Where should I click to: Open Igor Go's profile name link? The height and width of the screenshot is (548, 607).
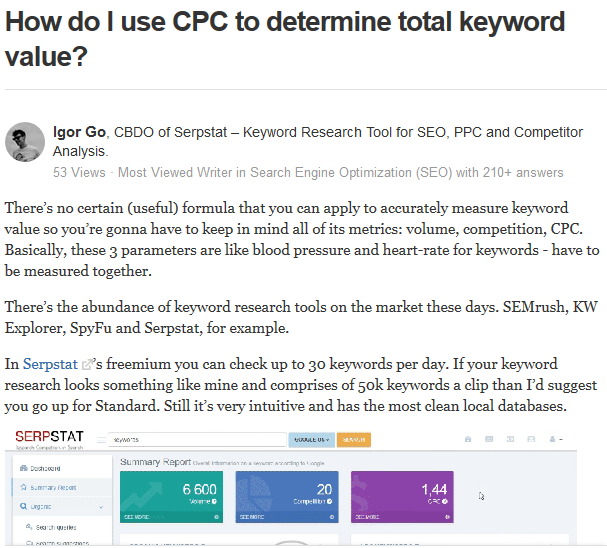(80, 131)
